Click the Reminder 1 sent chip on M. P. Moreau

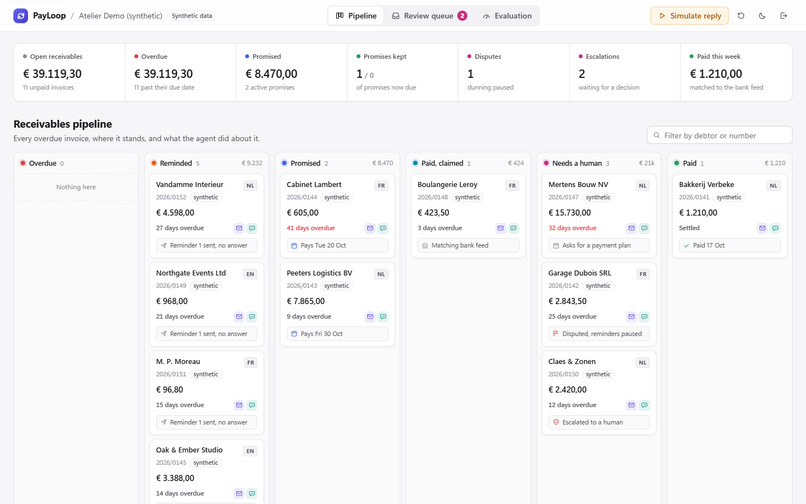pos(207,422)
